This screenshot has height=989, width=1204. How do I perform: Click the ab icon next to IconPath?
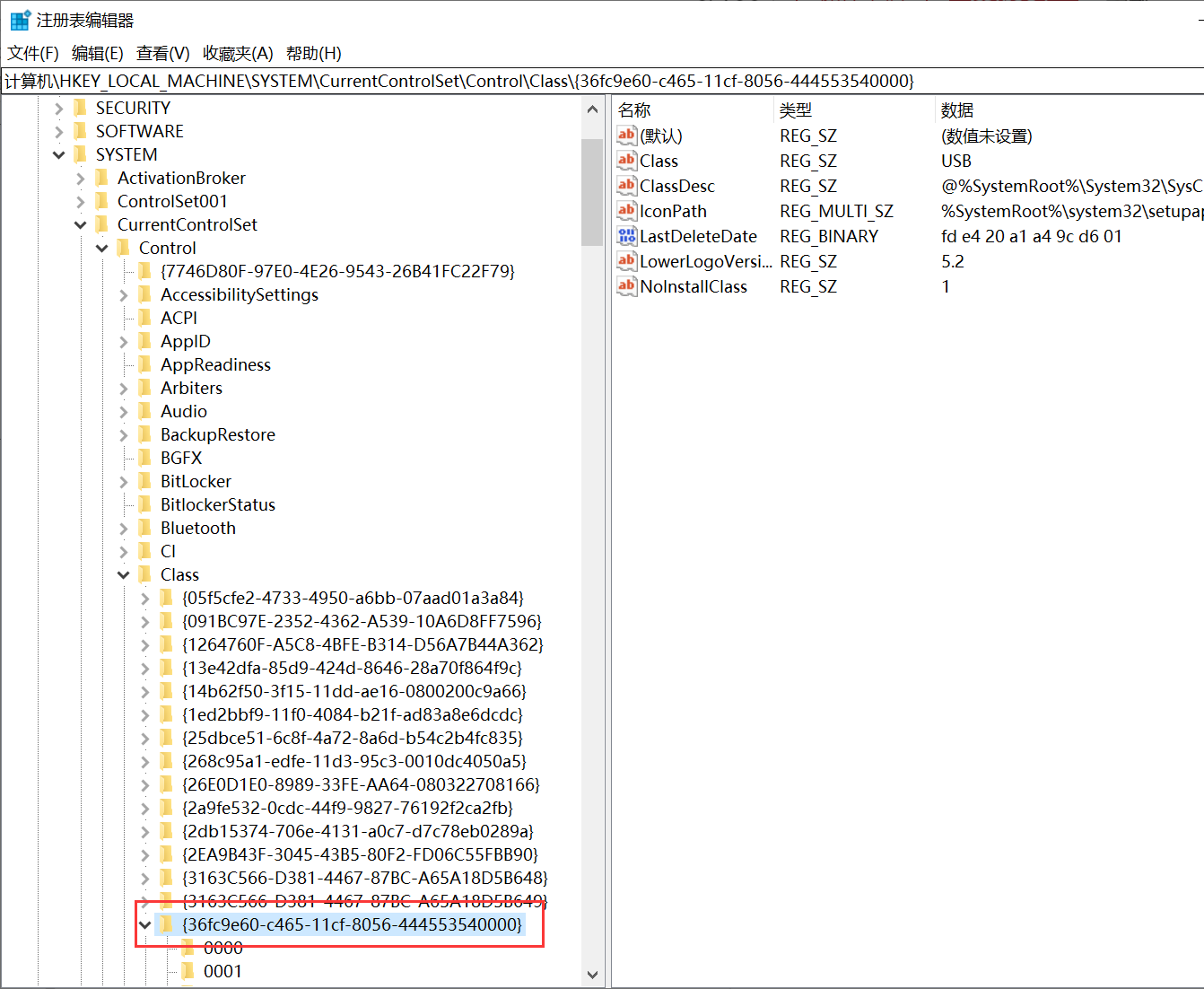coord(626,211)
